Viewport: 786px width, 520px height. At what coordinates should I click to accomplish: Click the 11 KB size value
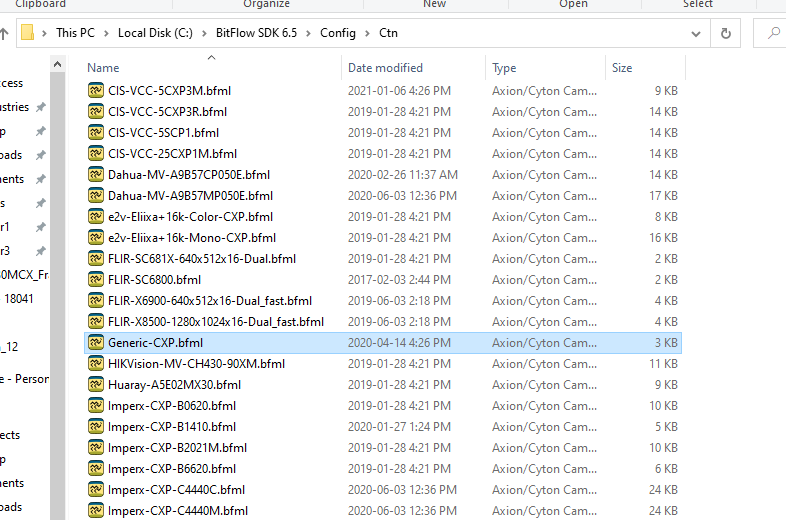click(x=664, y=364)
